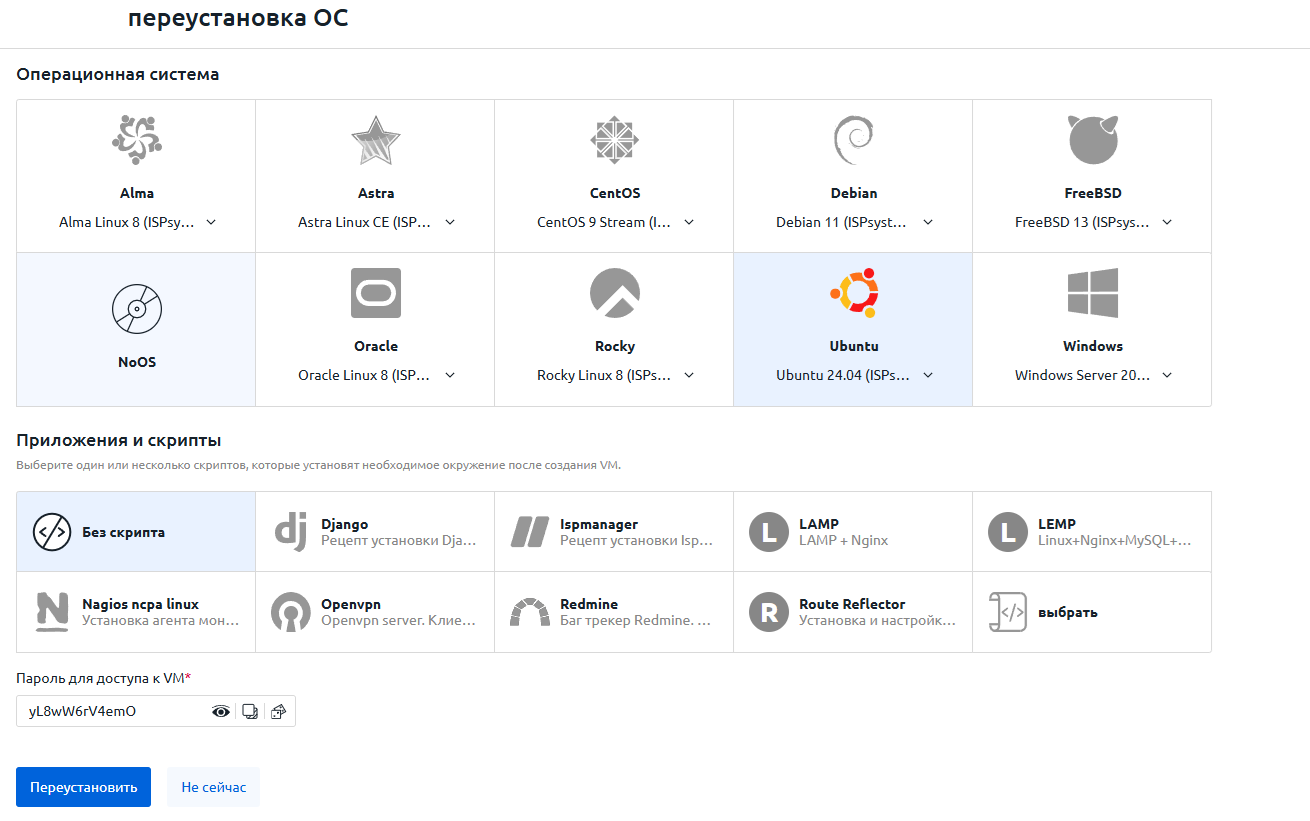Click the 'Без скрипта' label

pos(123,532)
